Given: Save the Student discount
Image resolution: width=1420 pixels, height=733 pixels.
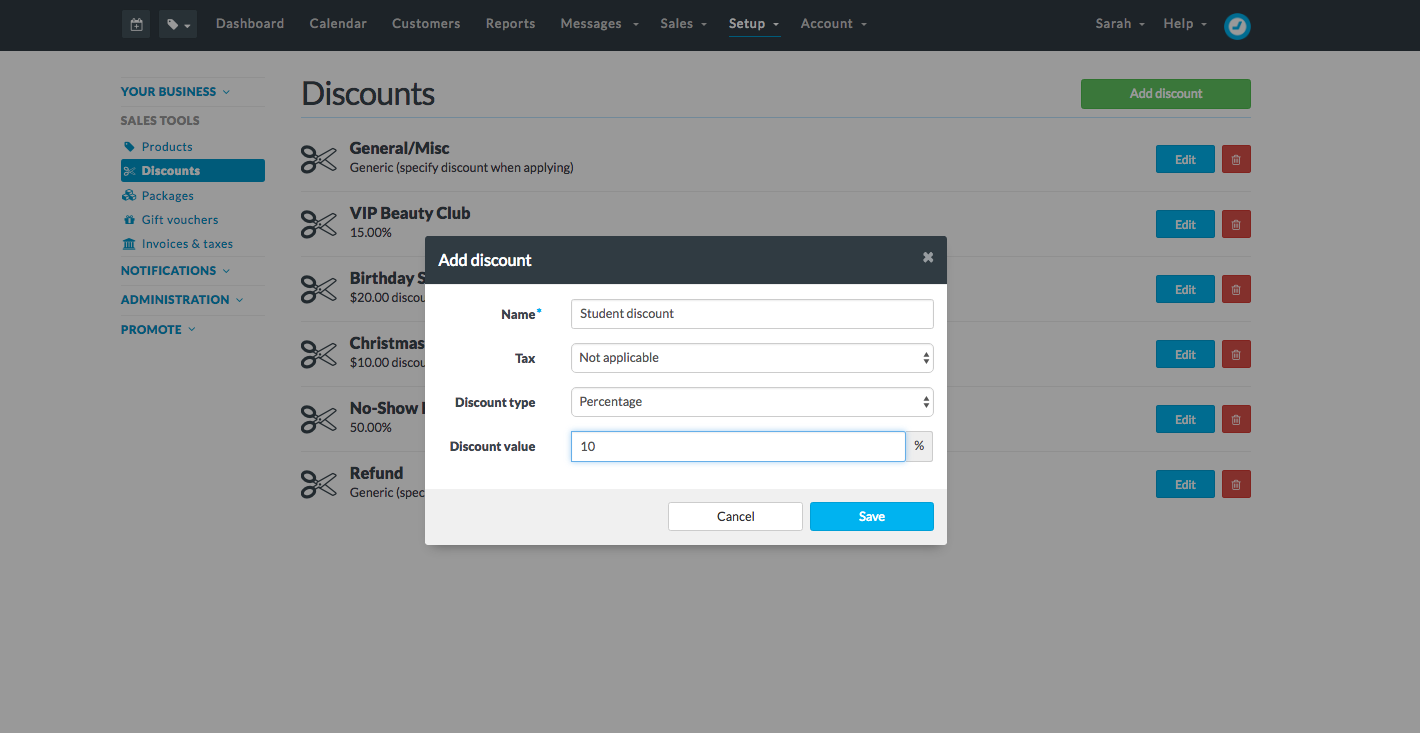Looking at the screenshot, I should (871, 516).
